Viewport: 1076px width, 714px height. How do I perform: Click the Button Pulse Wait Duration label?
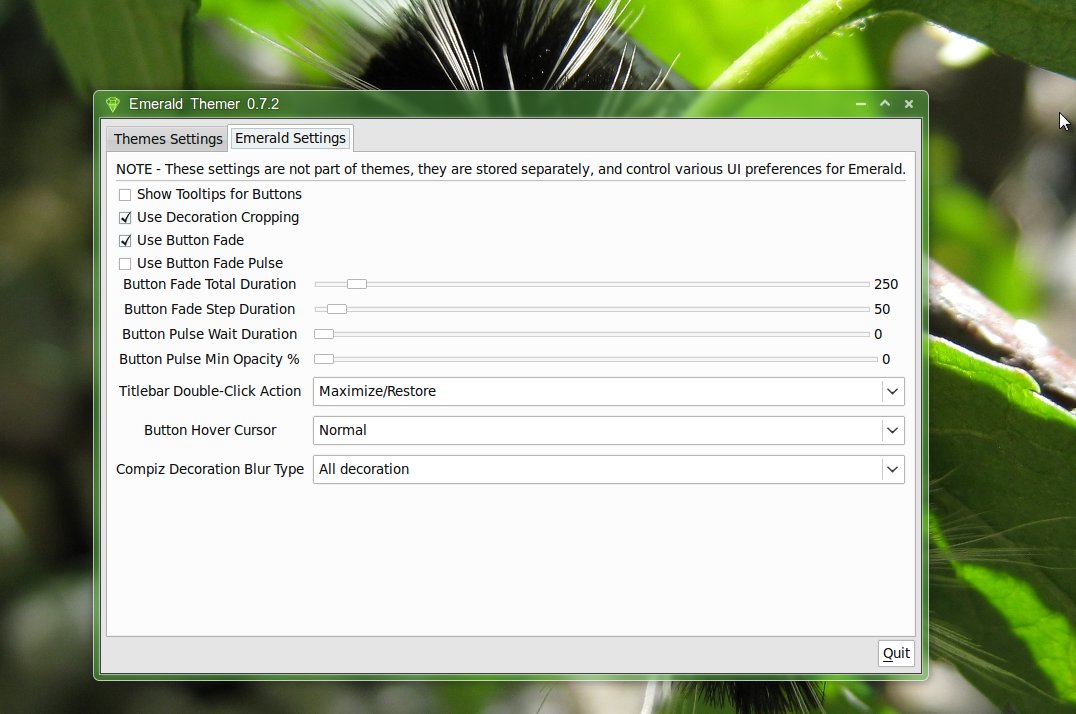(x=209, y=334)
